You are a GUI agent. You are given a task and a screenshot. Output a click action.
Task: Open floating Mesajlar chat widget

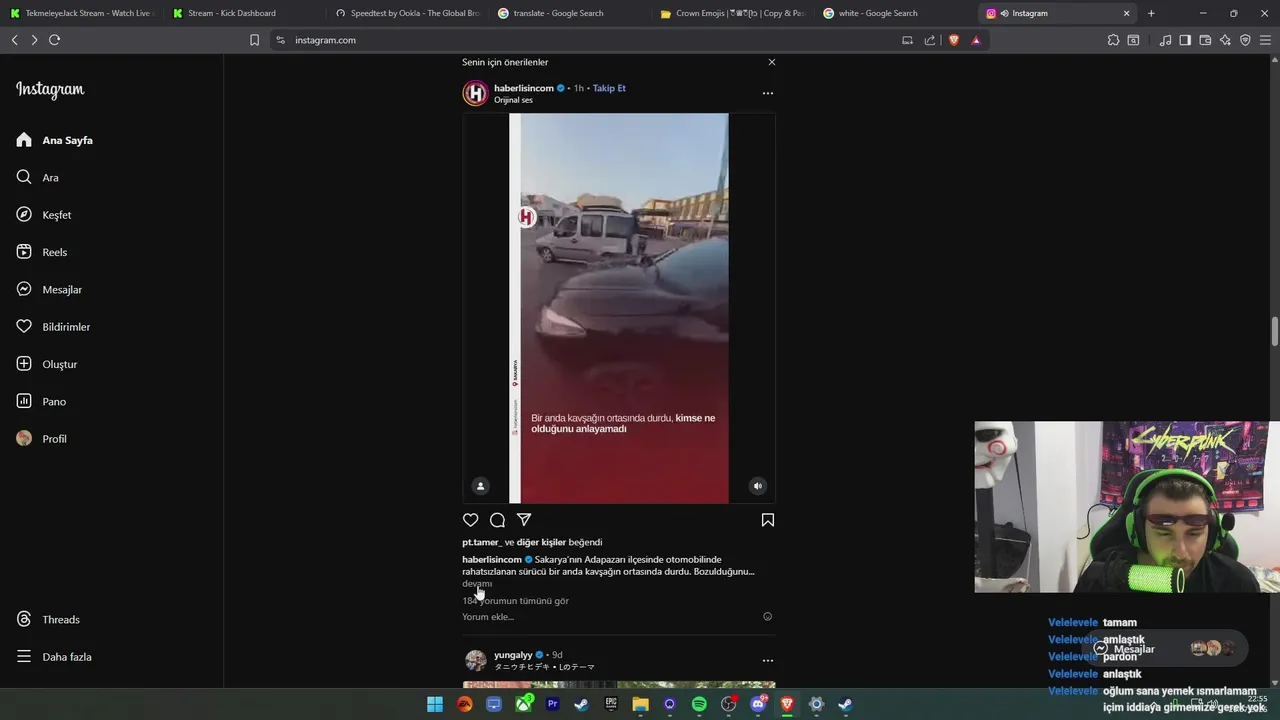pos(1166,649)
